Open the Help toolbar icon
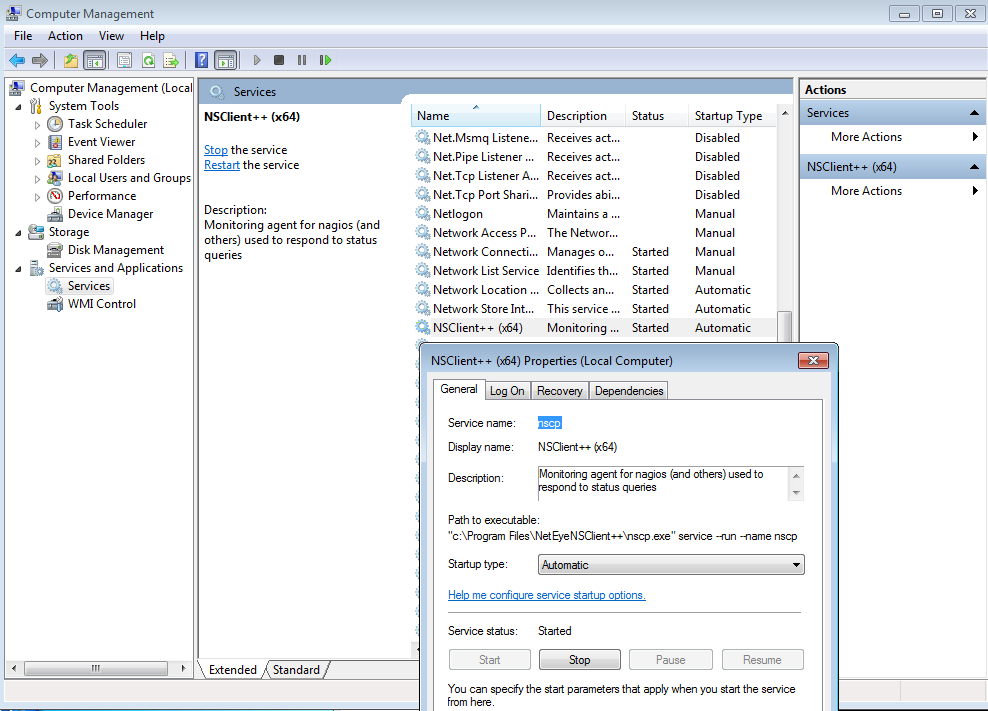Viewport: 988px width, 711px height. tap(201, 61)
